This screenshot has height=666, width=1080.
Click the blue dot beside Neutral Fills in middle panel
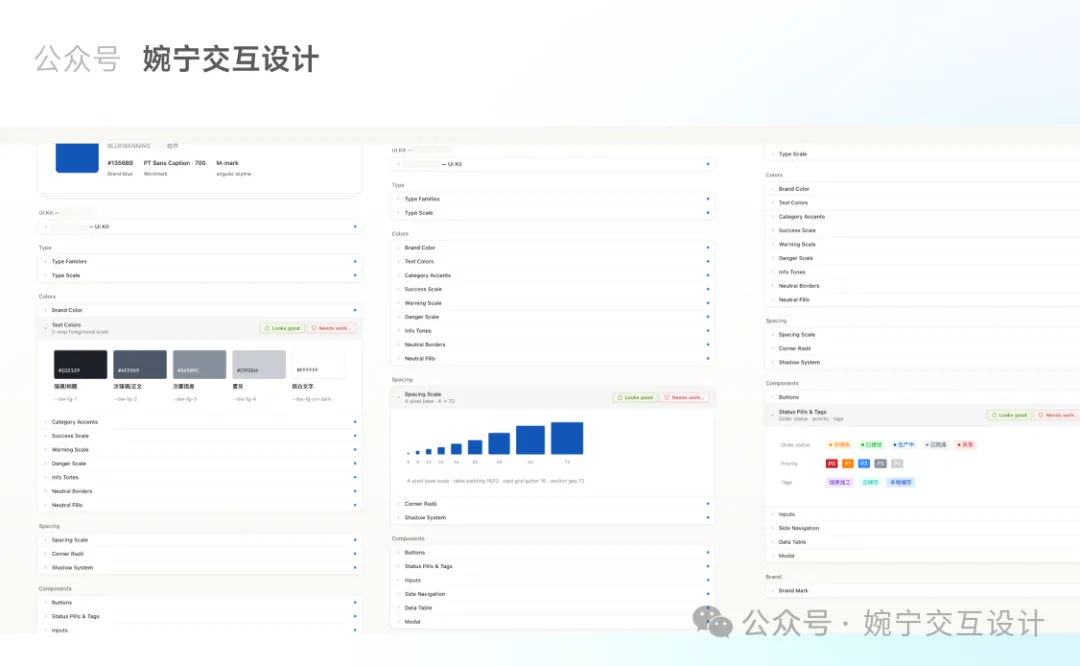[707, 359]
